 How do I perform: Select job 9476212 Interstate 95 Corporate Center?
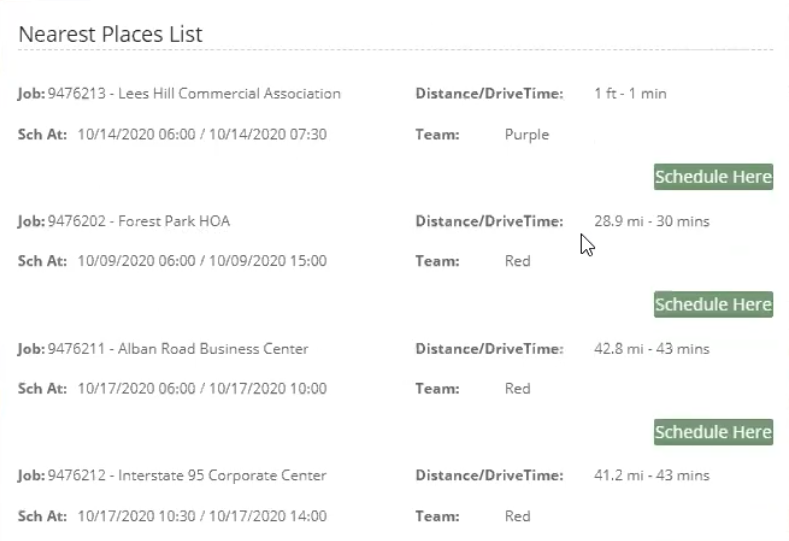[187, 476]
